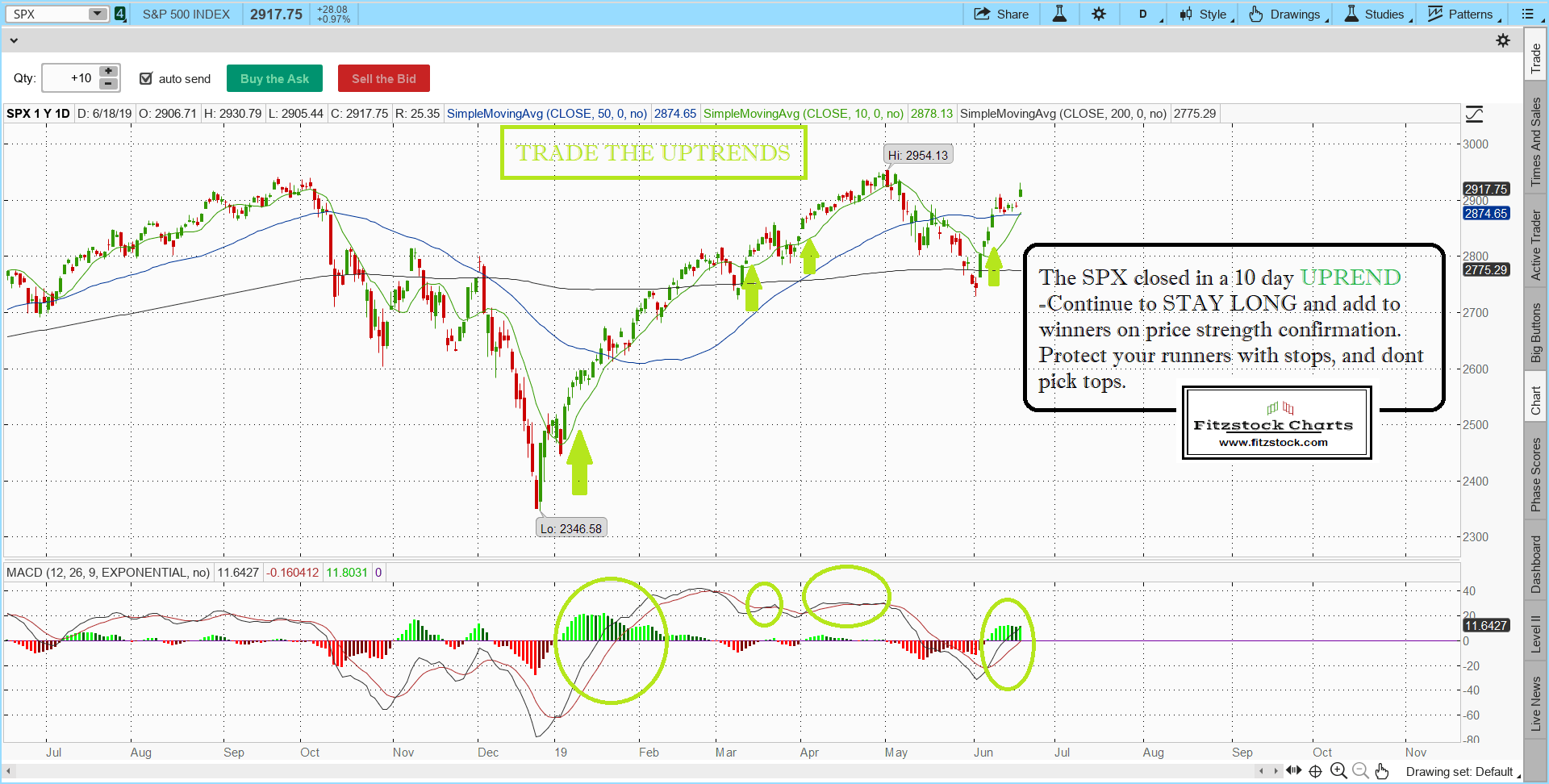Expand the Studies dropdown menu

pos(1378,14)
